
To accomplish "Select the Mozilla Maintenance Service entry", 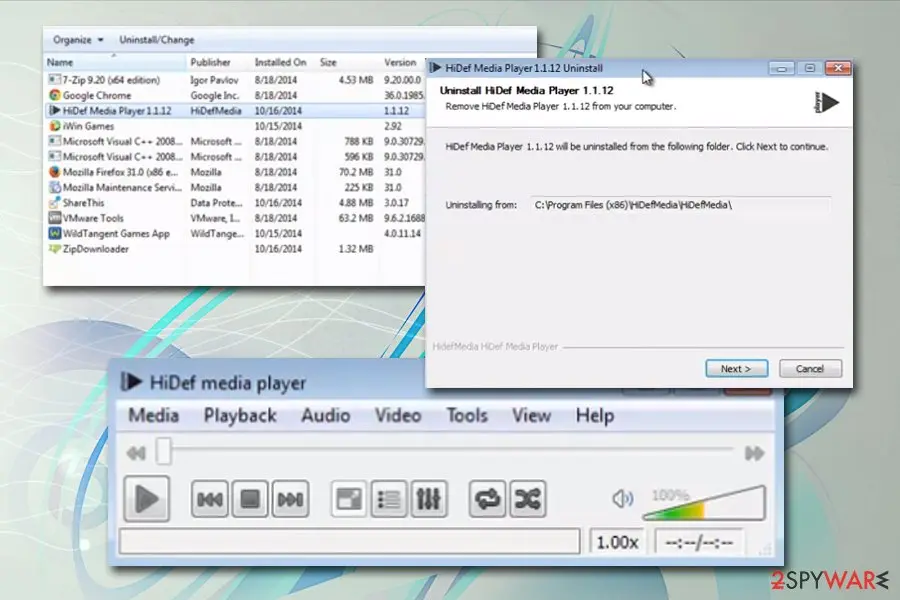I will (x=235, y=187).
